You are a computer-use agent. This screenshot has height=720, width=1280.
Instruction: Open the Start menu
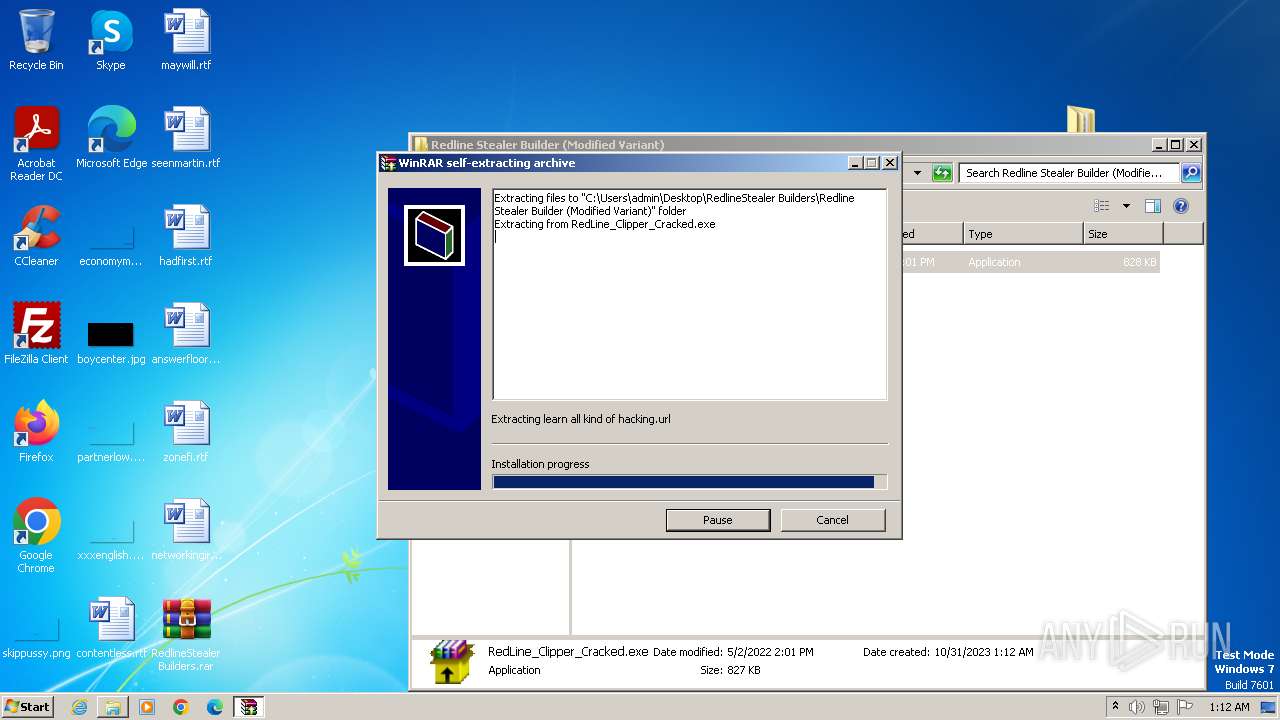[28, 707]
